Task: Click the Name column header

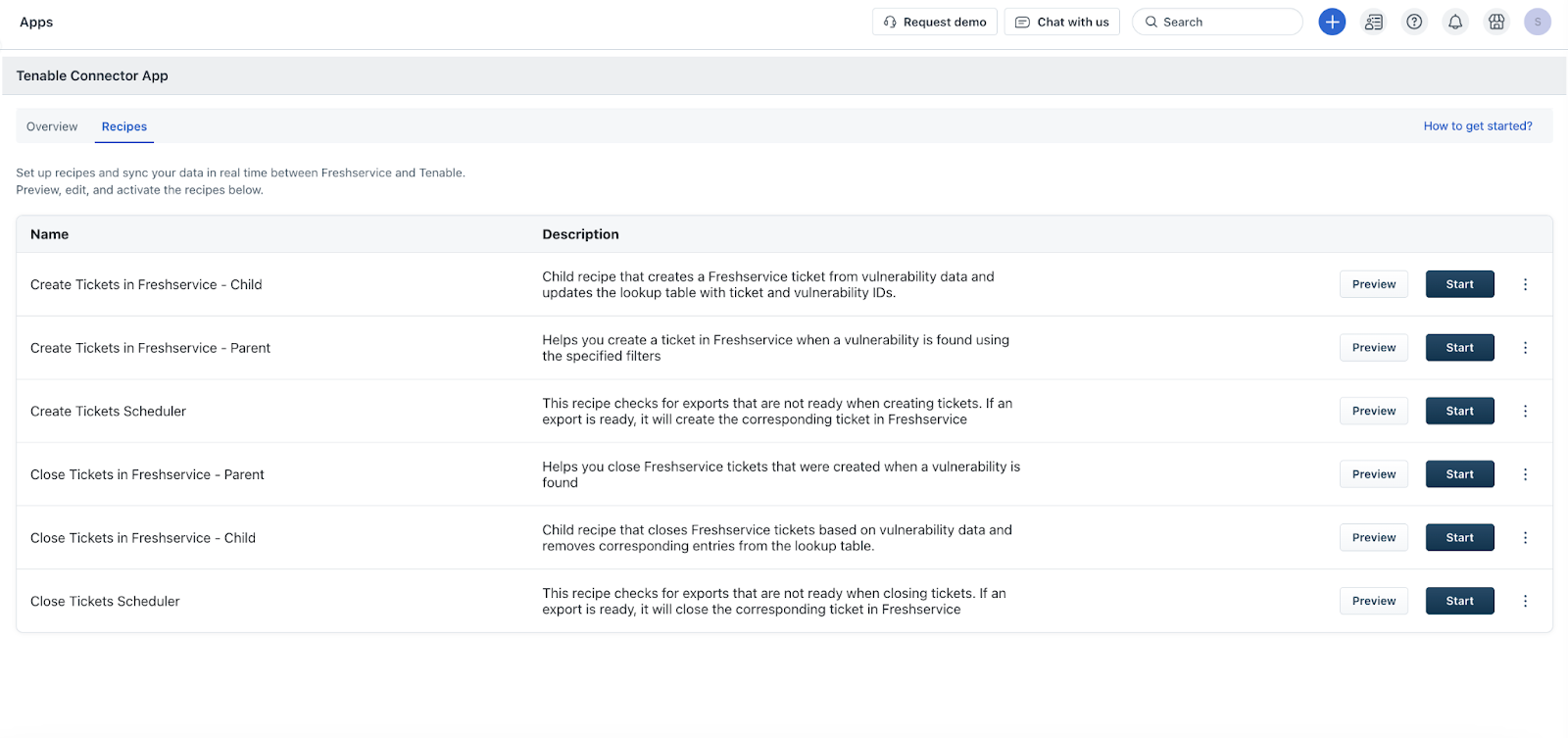Action: pos(49,234)
